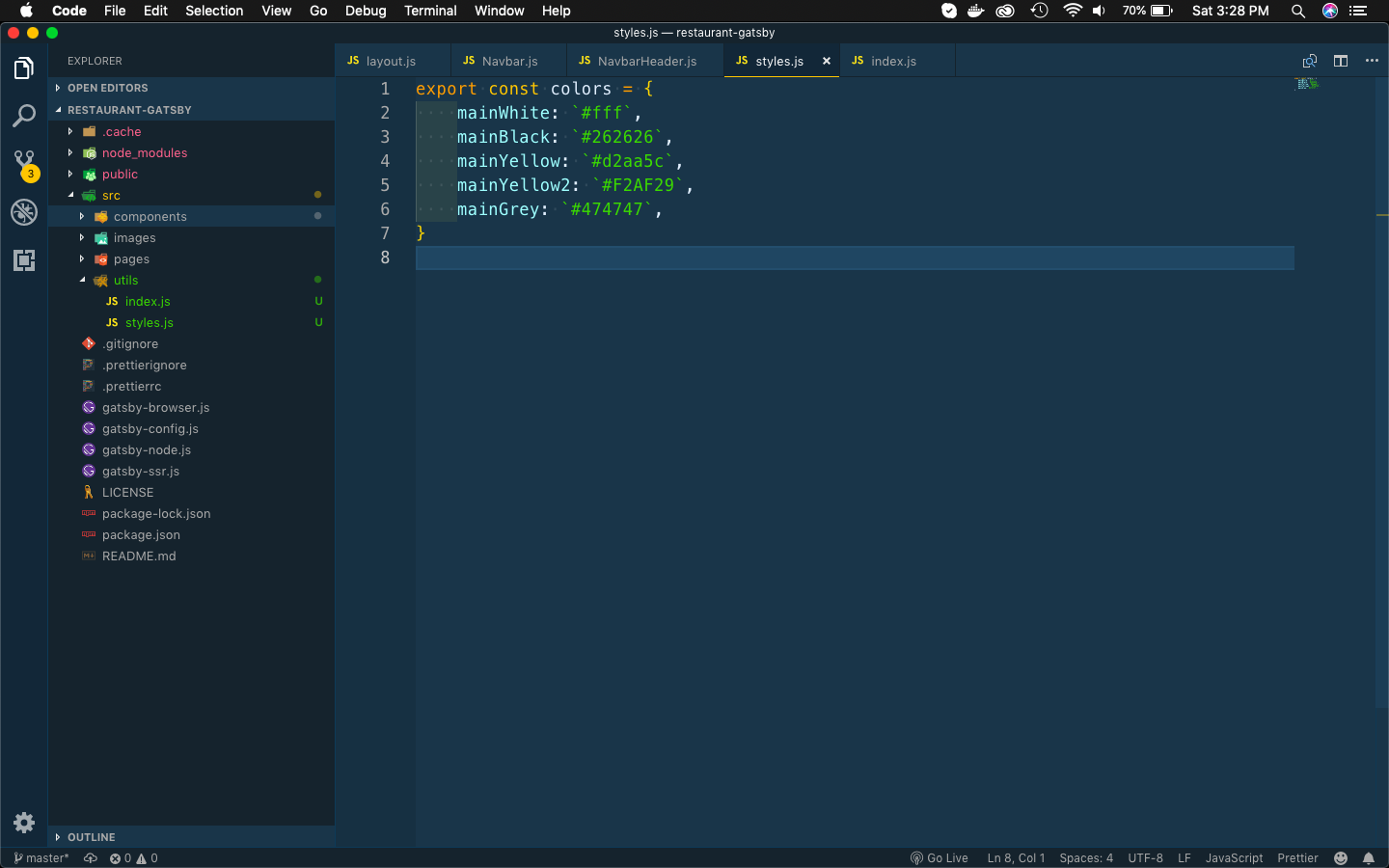The height and width of the screenshot is (868, 1389).
Task: Open the editor More Actions menu
Action: (x=1372, y=61)
